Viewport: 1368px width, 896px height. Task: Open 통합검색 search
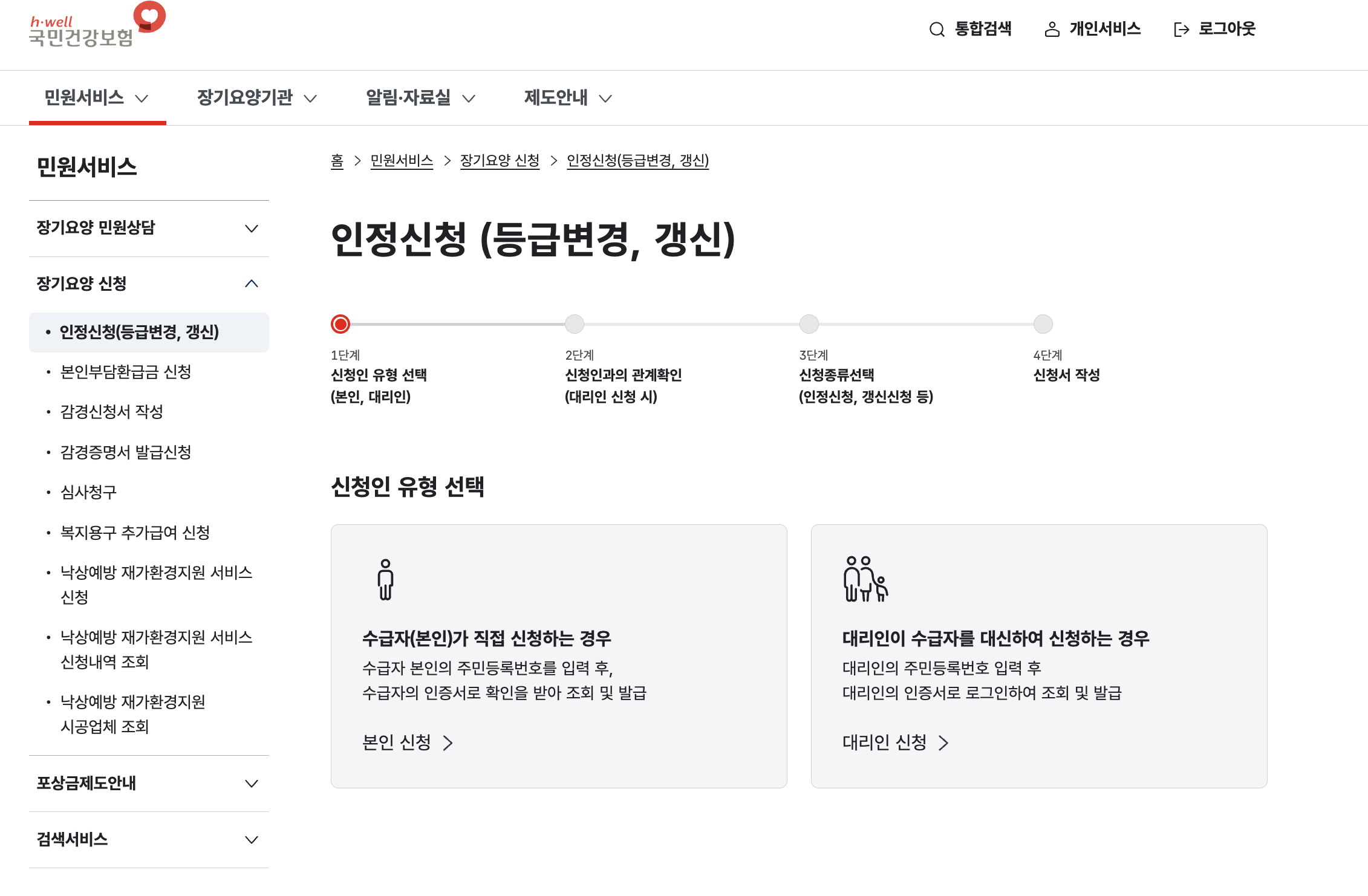(x=970, y=29)
